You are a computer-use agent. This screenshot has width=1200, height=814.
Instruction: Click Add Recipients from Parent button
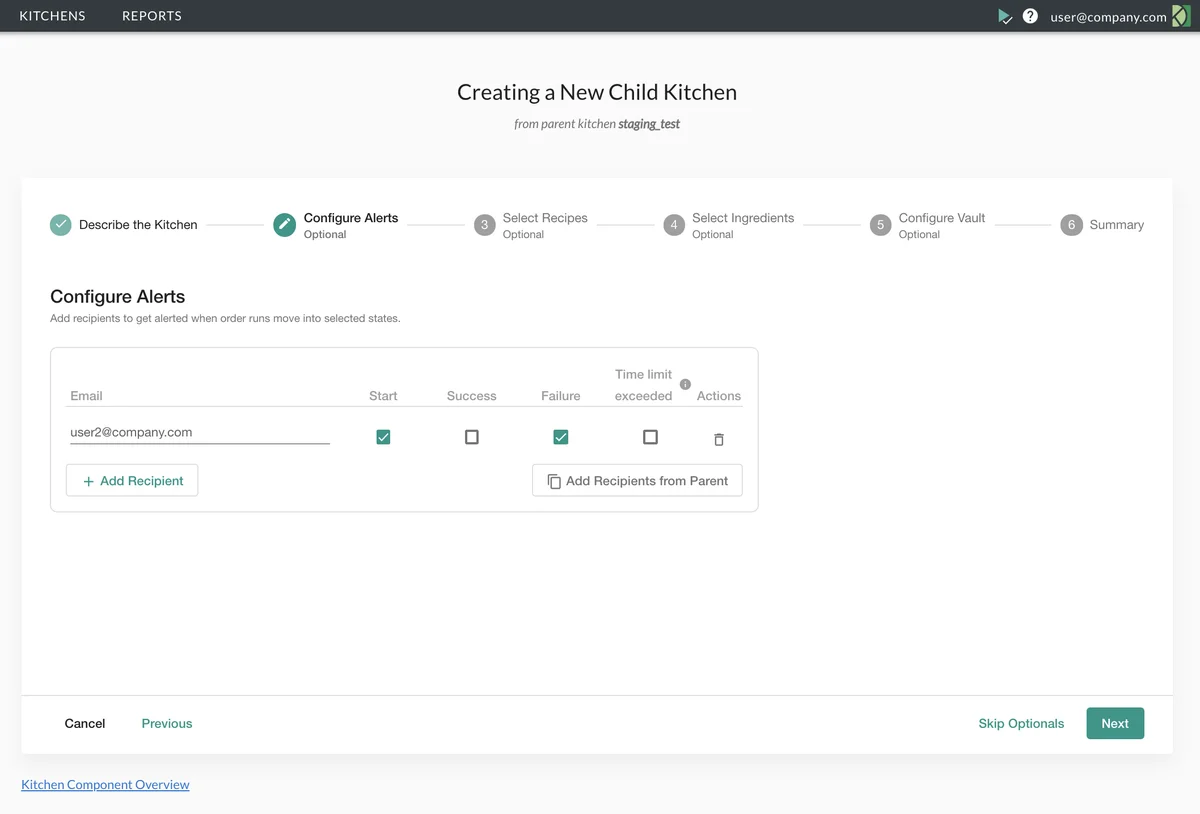point(637,481)
